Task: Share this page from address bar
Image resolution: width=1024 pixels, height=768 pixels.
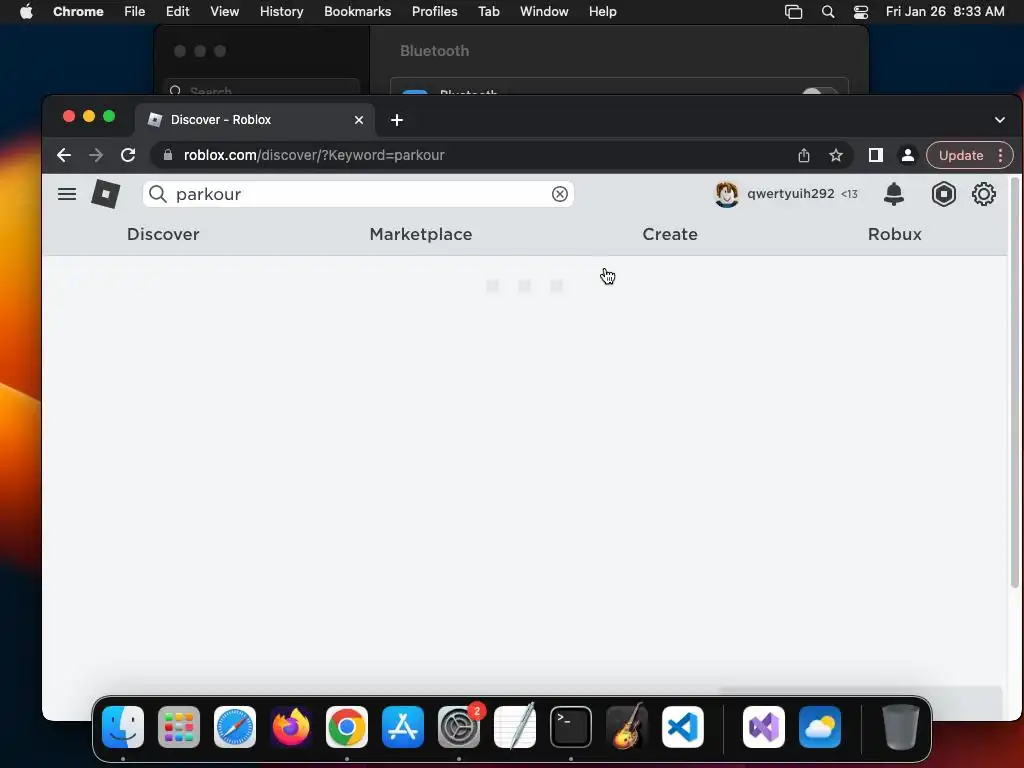Action: tap(804, 155)
